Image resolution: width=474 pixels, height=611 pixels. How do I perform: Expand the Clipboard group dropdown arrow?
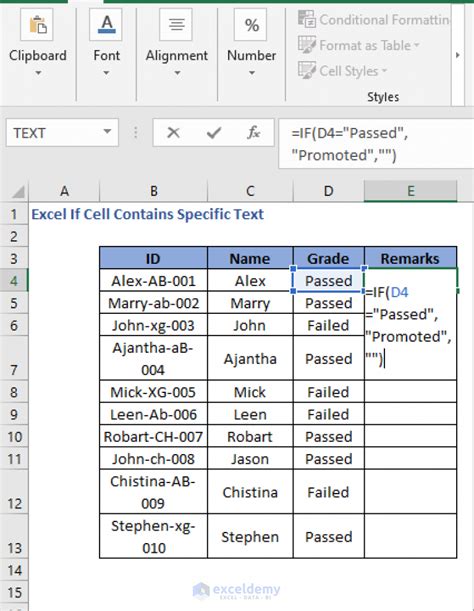point(38,73)
